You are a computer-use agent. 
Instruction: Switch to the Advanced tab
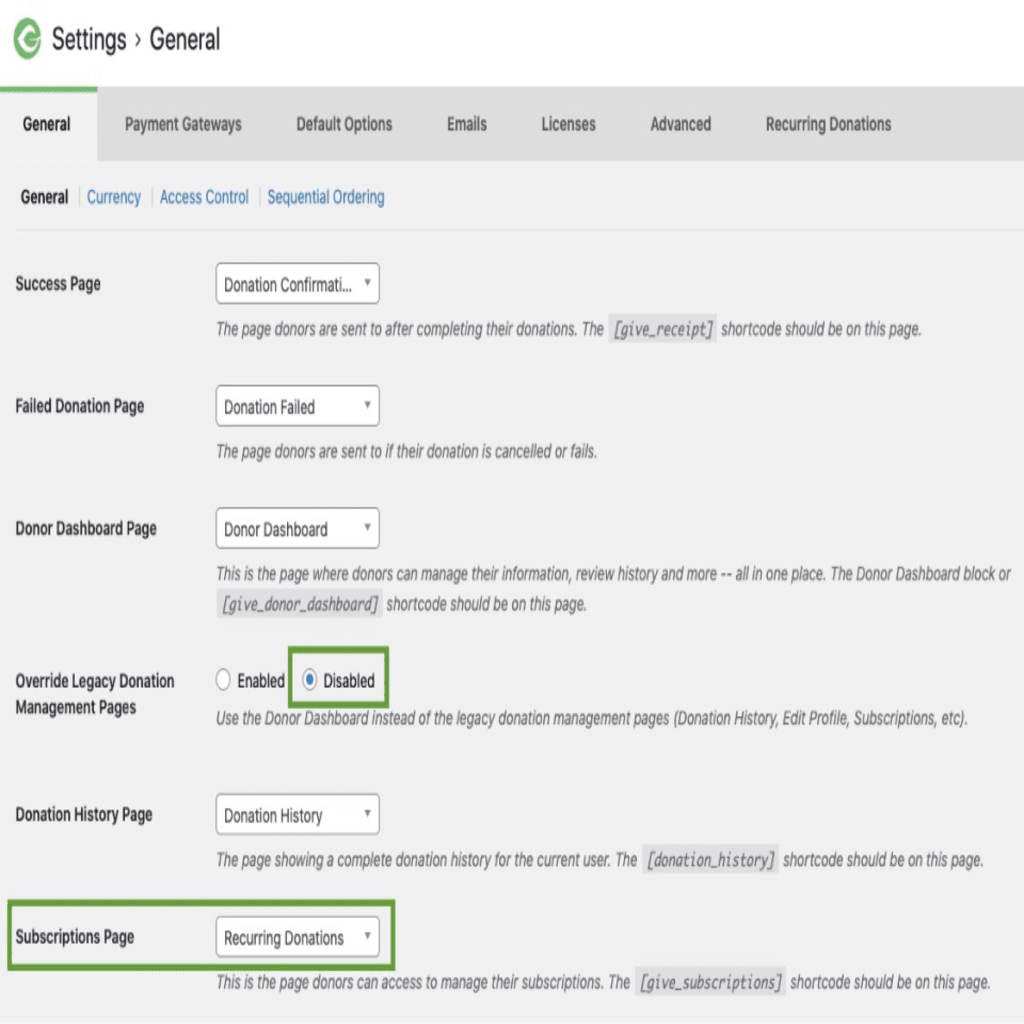[x=680, y=124]
